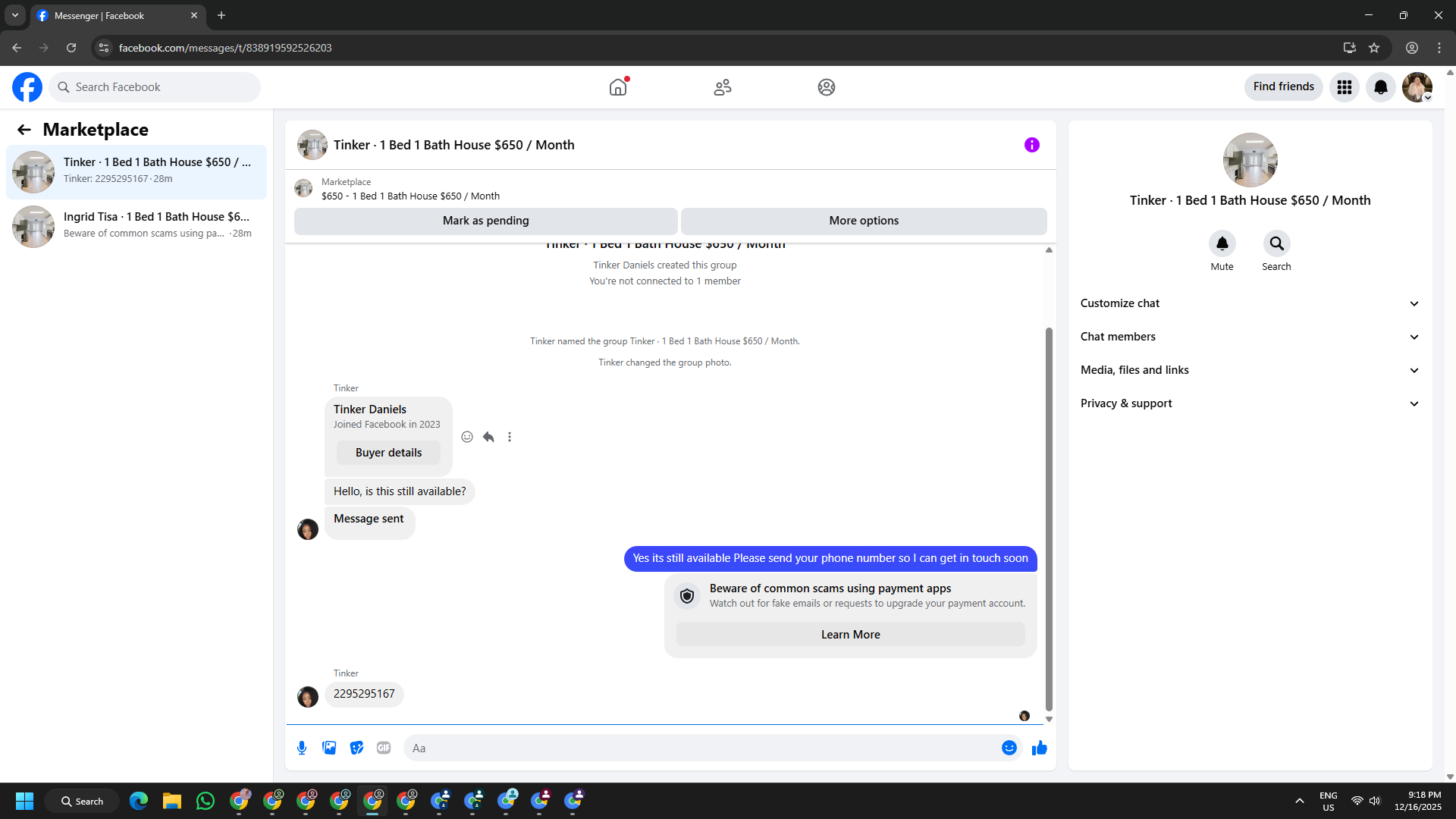The image size is (1456, 819).
Task: Open the listing photo in right panel
Action: 1250,160
